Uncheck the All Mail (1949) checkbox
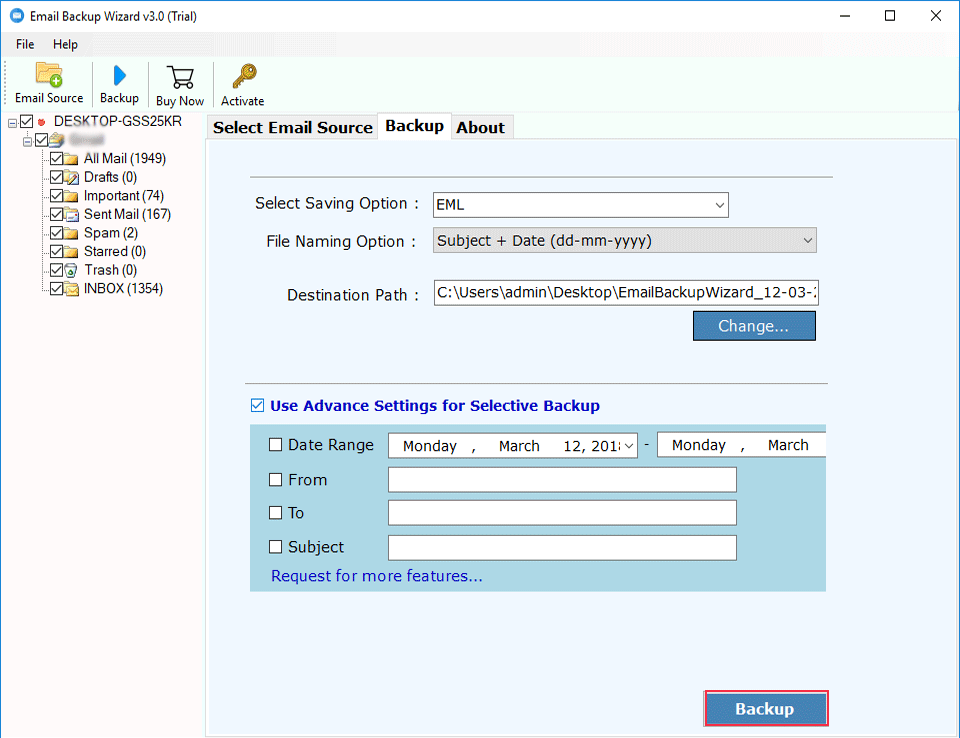Image resolution: width=960 pixels, height=738 pixels. (56, 159)
